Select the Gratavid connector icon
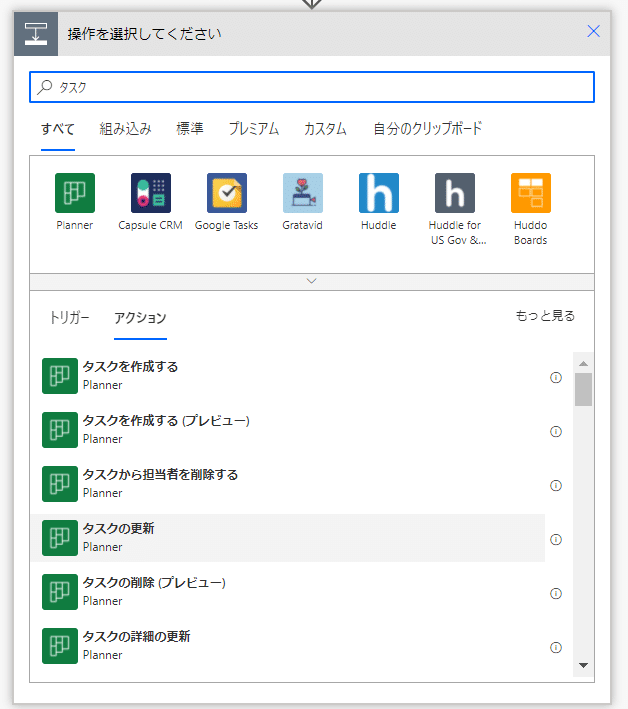 tap(302, 193)
